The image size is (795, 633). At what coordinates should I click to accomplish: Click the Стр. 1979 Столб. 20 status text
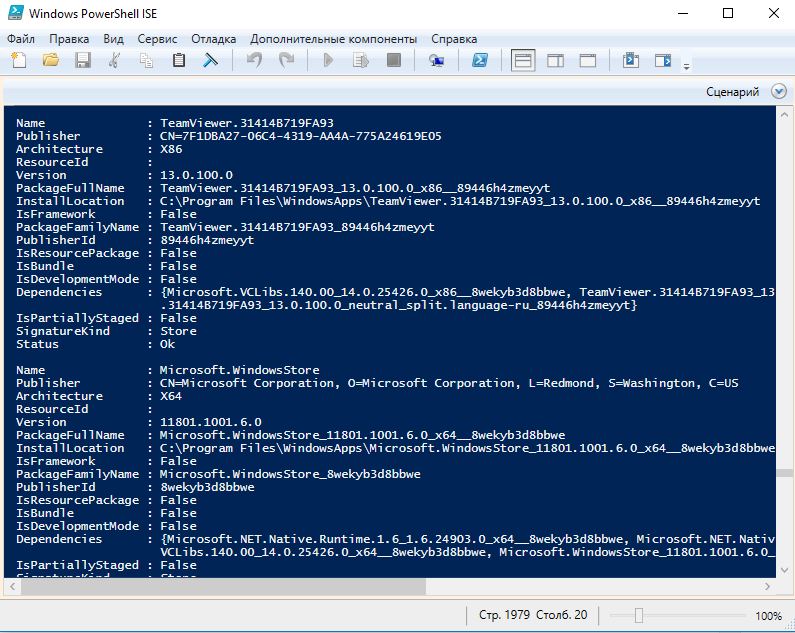tap(533, 615)
